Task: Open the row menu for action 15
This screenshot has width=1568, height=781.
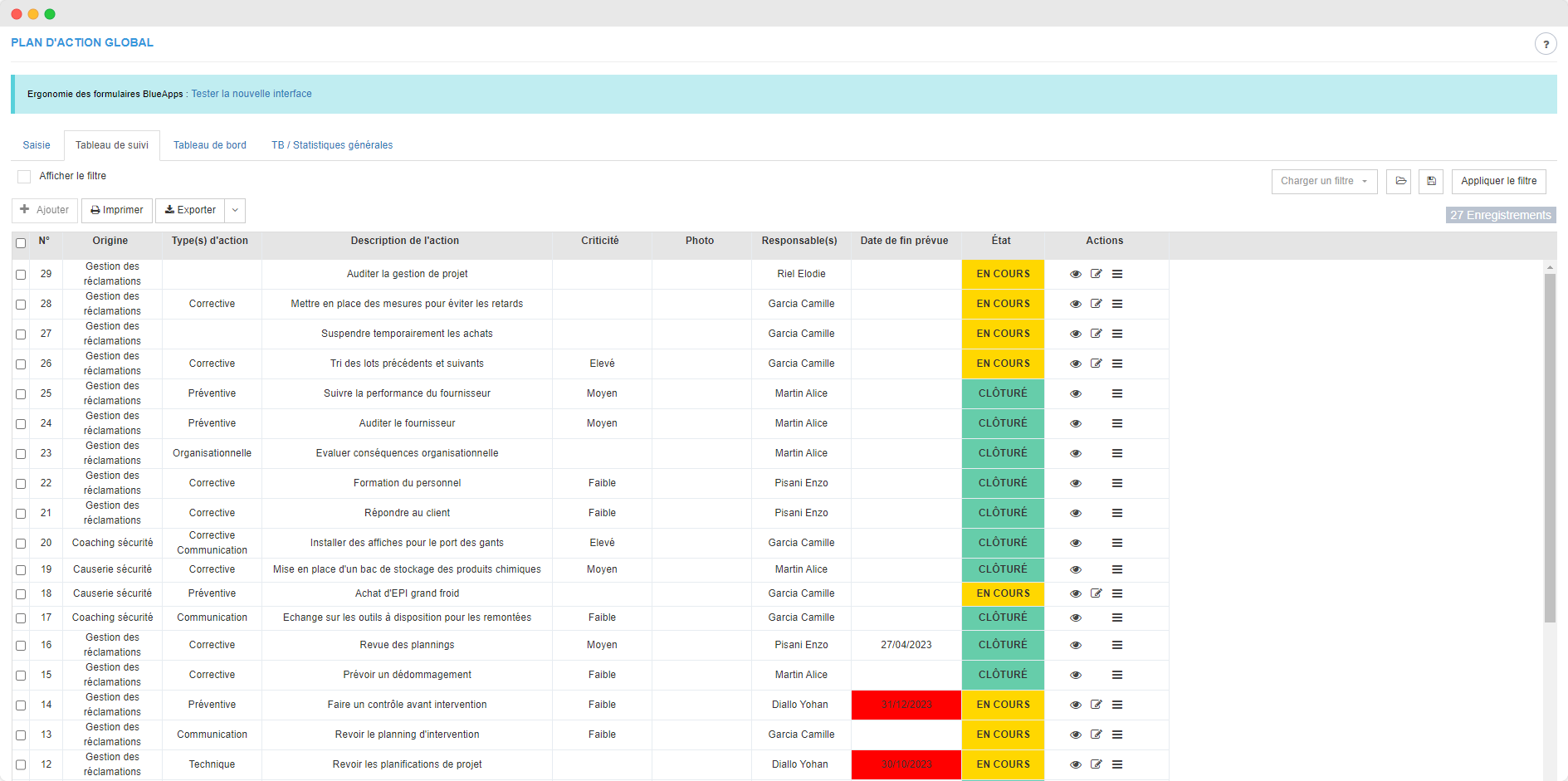Action: click(1117, 675)
